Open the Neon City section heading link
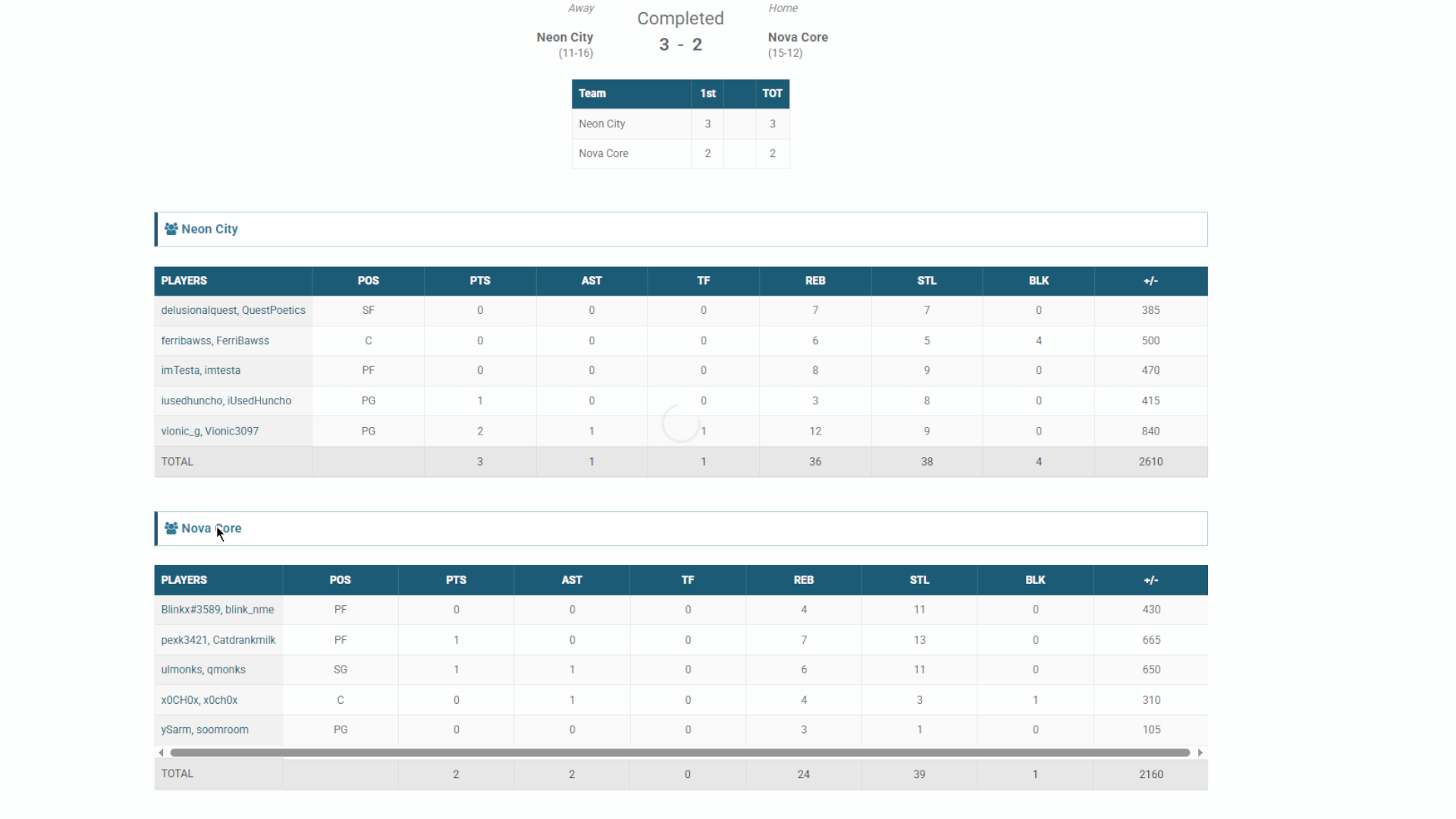 (209, 229)
